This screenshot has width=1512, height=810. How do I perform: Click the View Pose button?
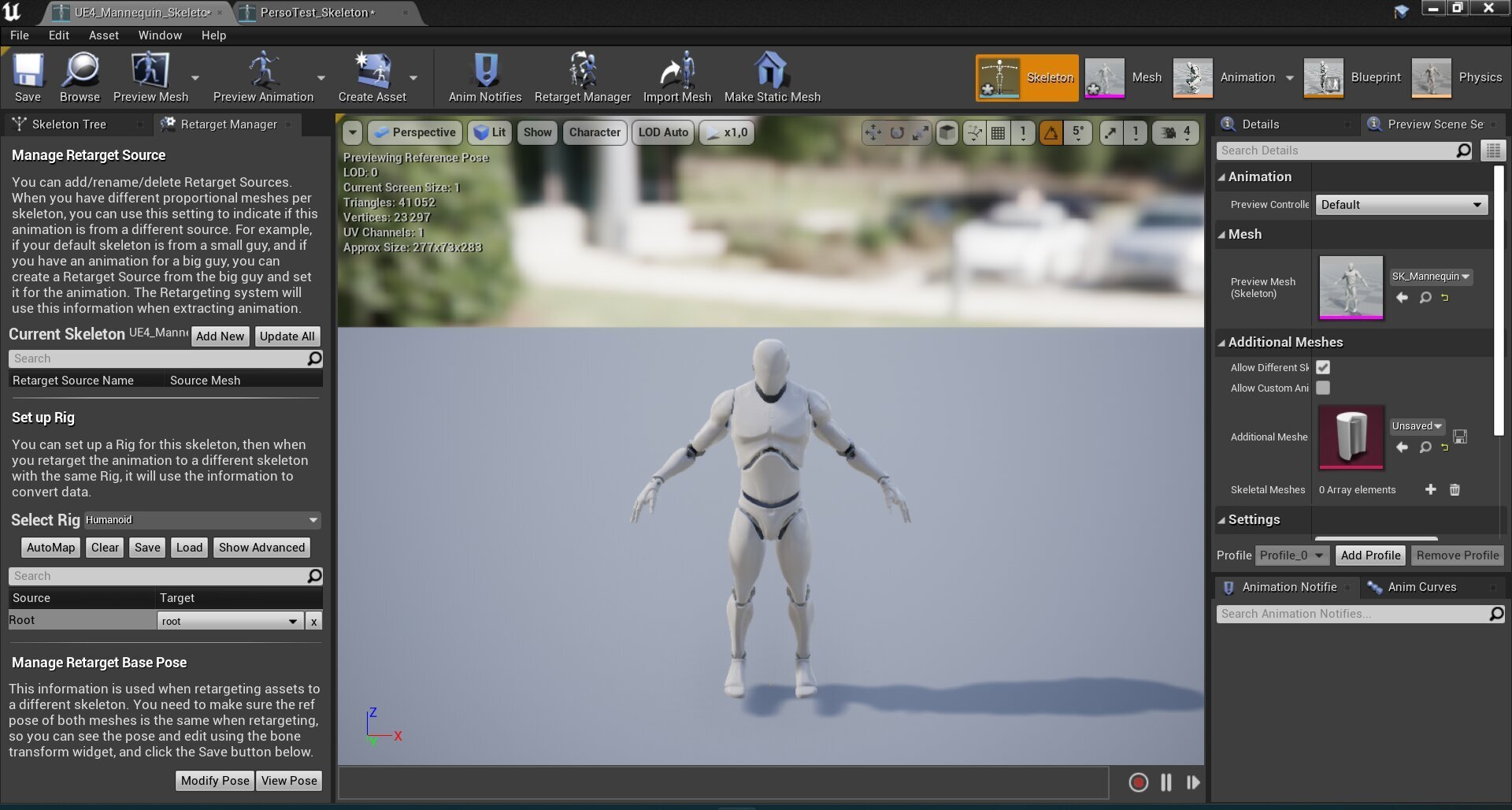[x=289, y=781]
